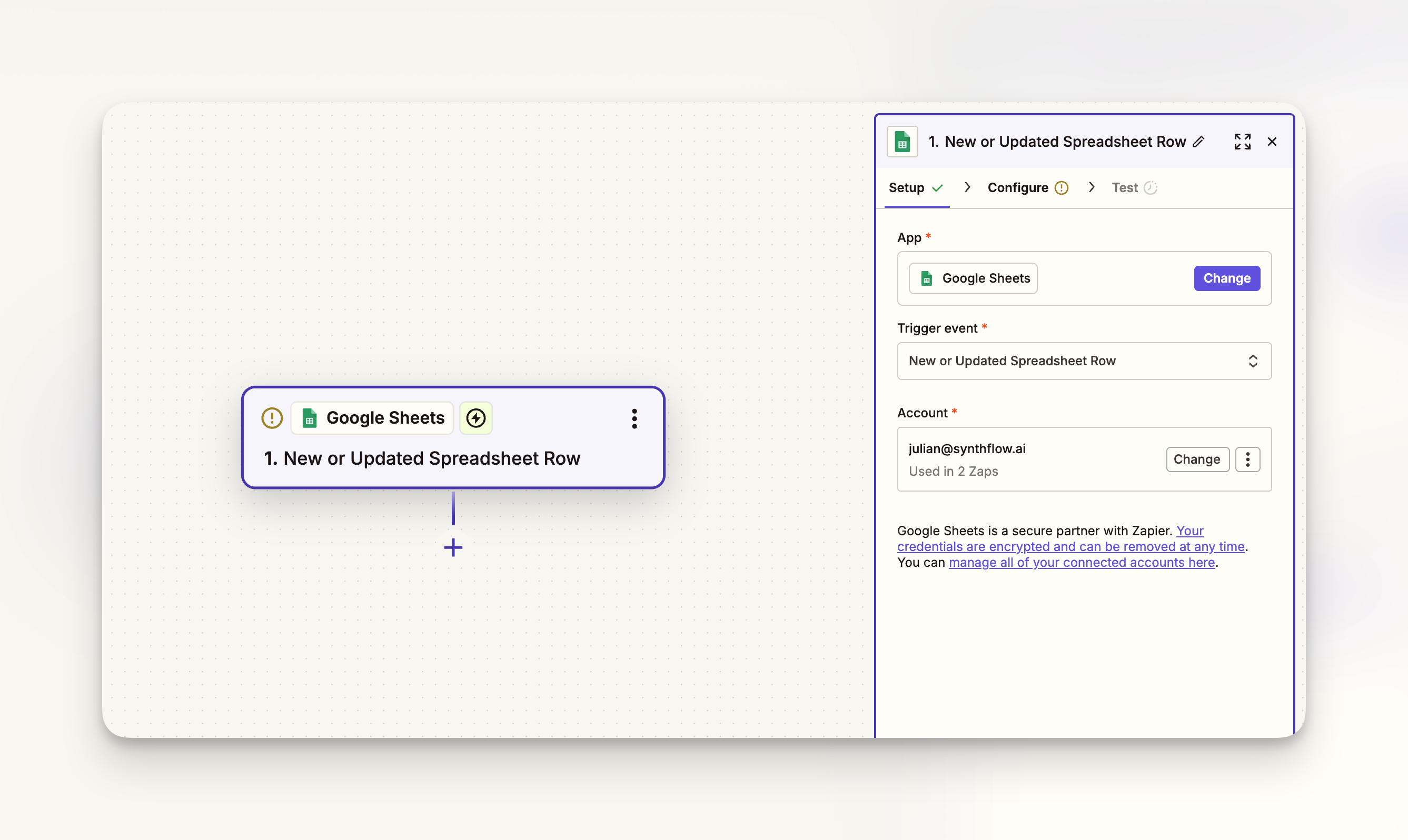Open the account three-dot options menu
The image size is (1408, 840).
1247,459
